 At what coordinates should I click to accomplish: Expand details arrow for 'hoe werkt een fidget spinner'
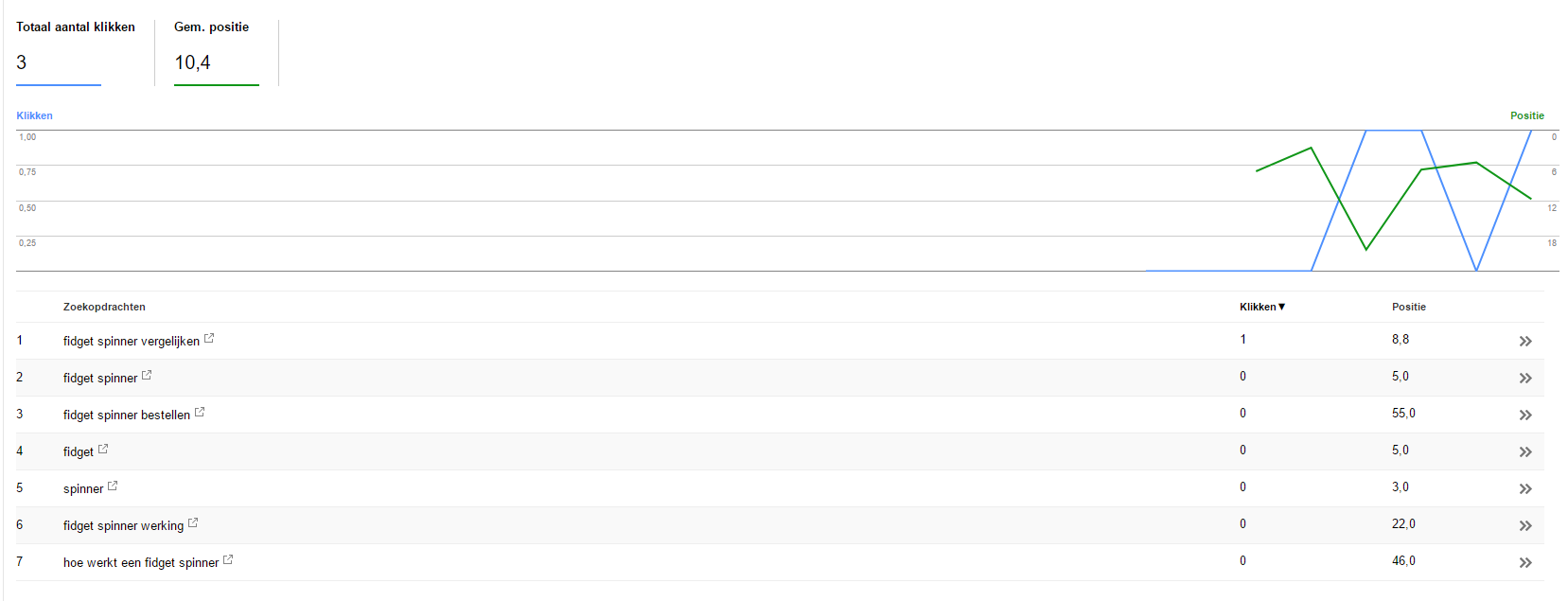1524,562
